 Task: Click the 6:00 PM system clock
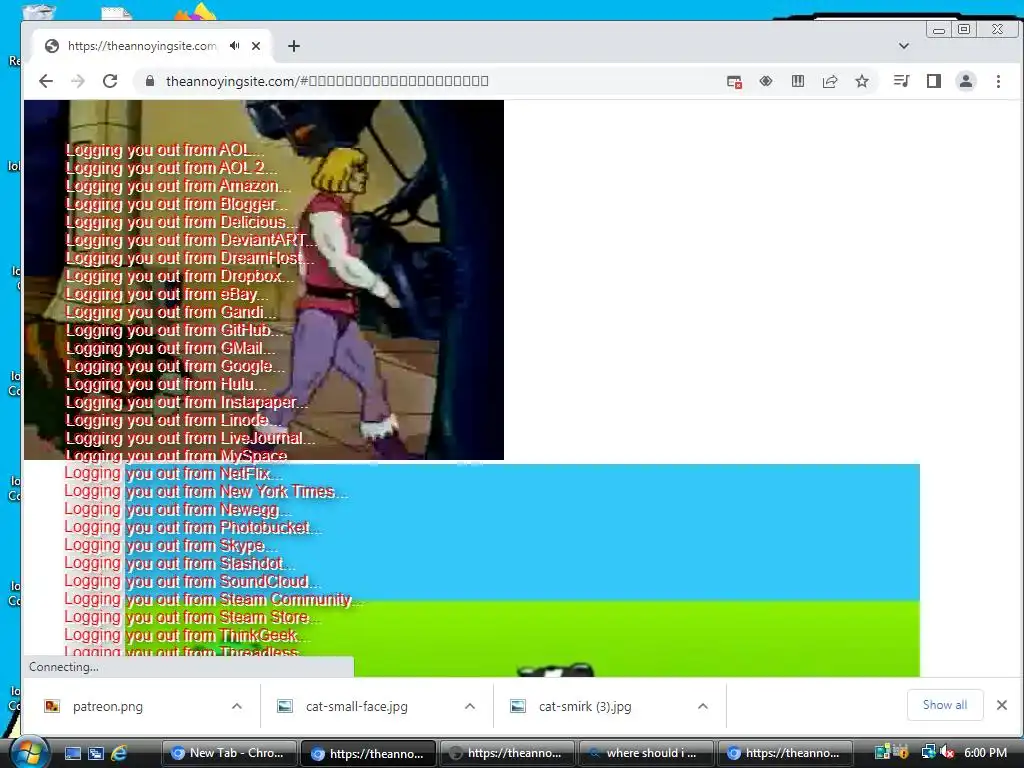click(x=985, y=752)
